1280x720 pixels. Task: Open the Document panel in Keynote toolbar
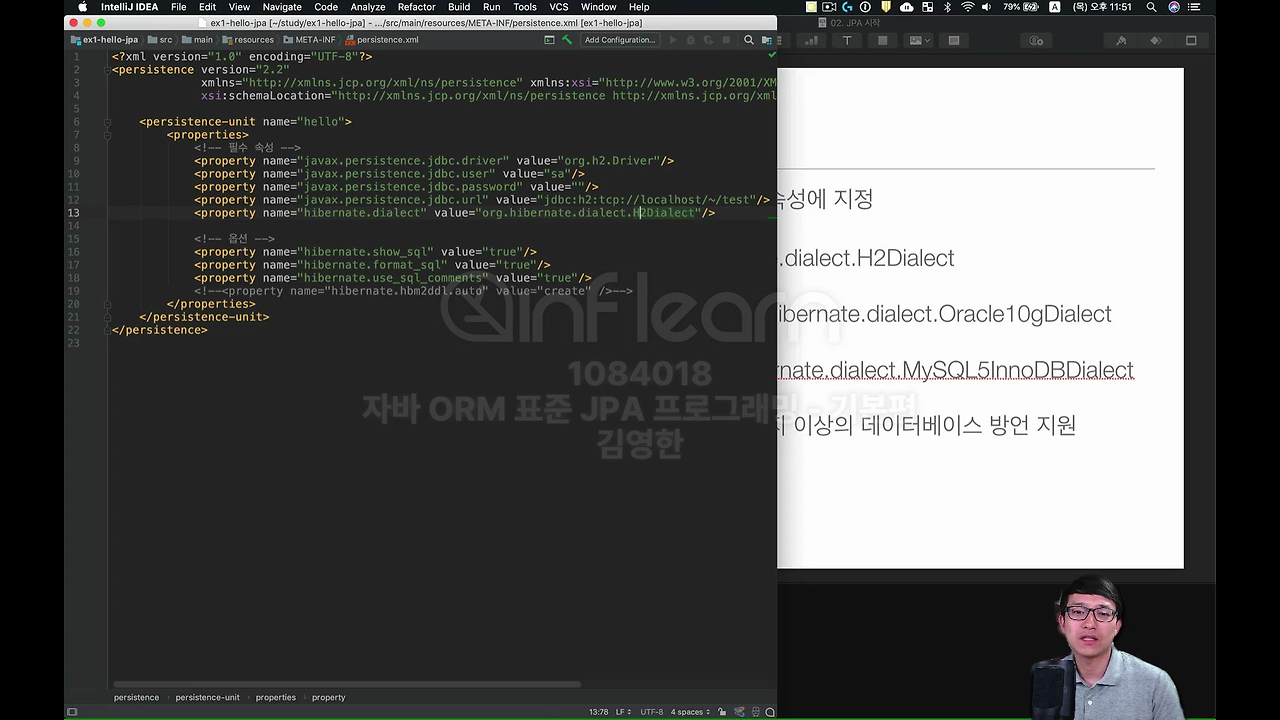(x=1191, y=40)
